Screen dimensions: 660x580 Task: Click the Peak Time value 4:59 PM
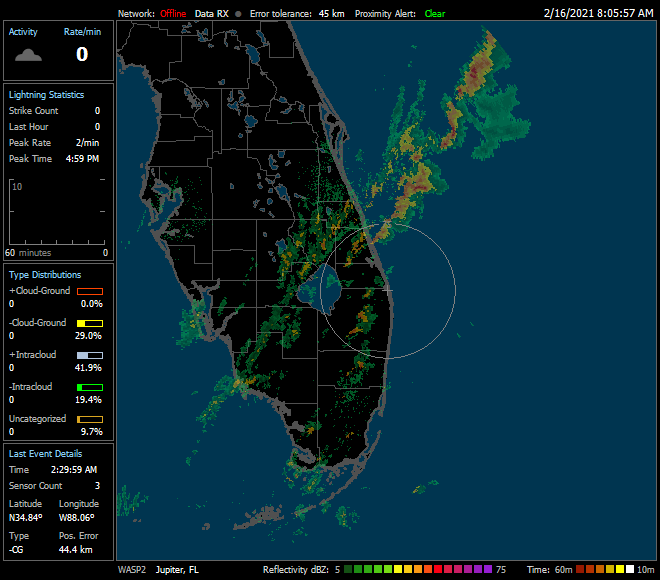point(83,159)
